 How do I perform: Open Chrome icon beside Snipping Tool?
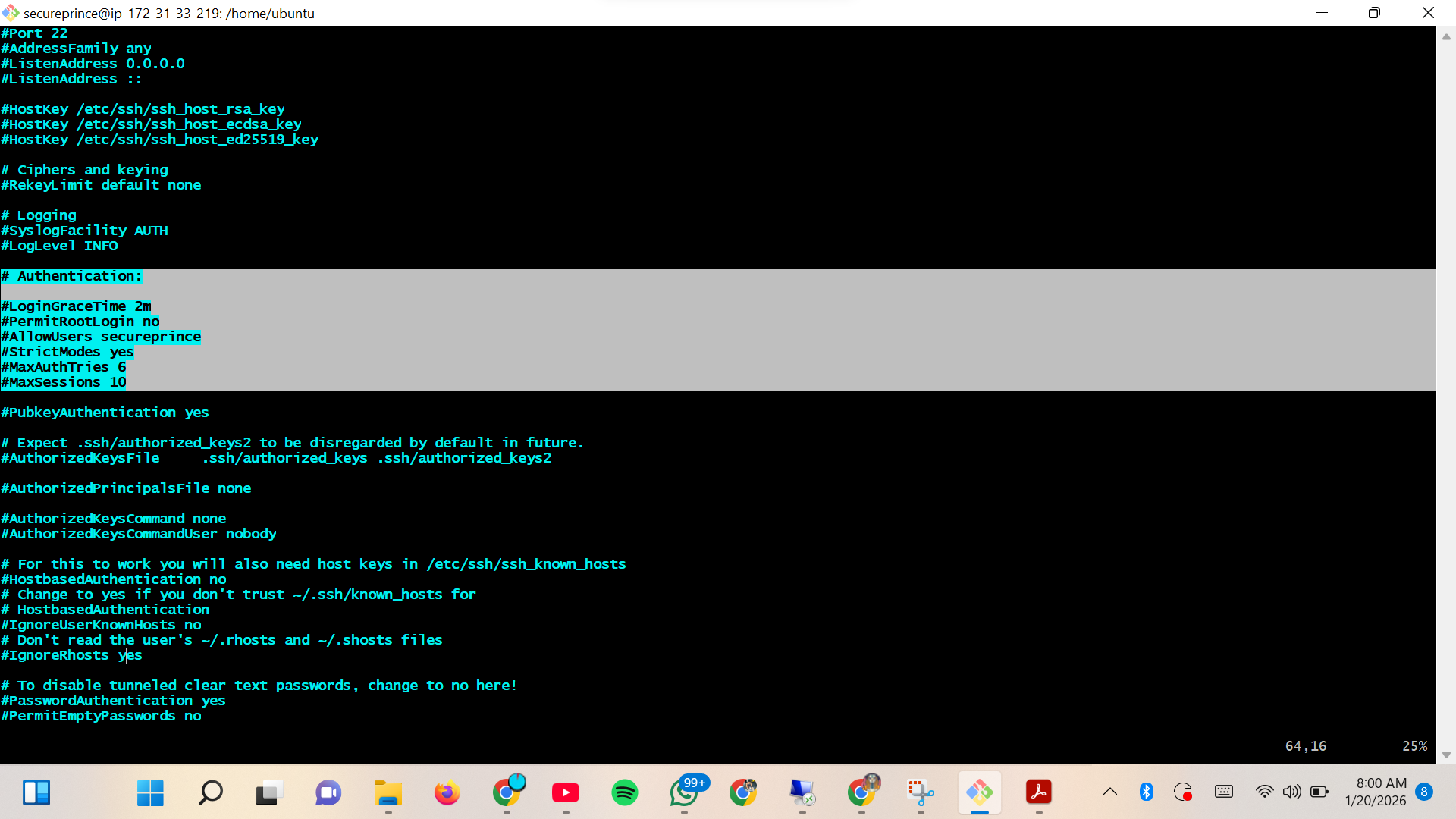pyautogui.click(x=863, y=791)
